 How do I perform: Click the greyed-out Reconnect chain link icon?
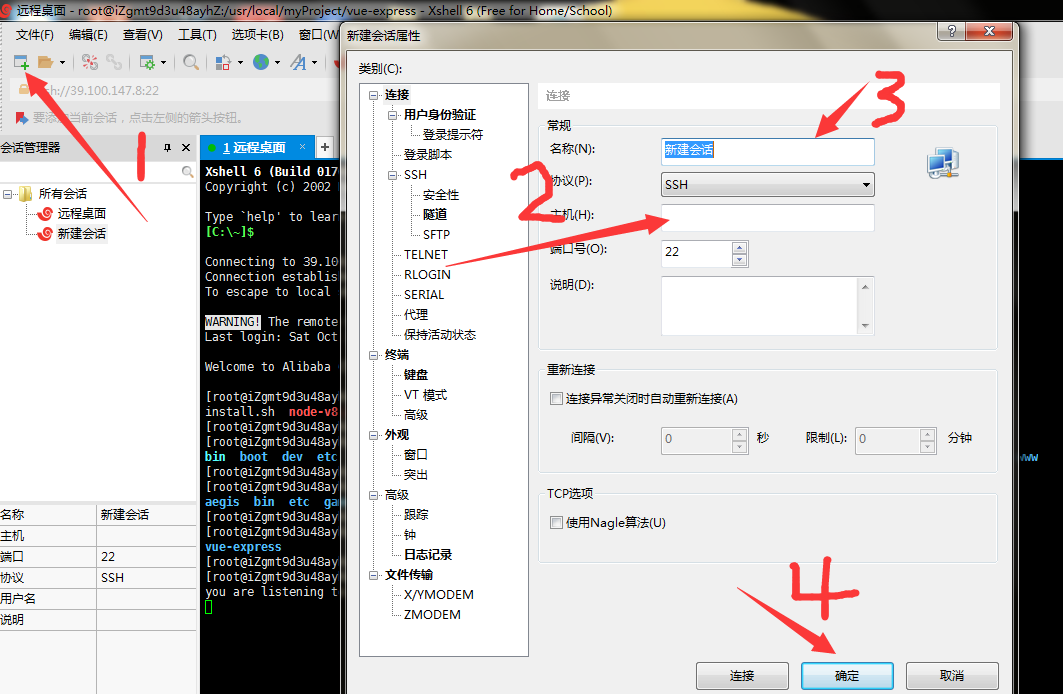click(114, 62)
